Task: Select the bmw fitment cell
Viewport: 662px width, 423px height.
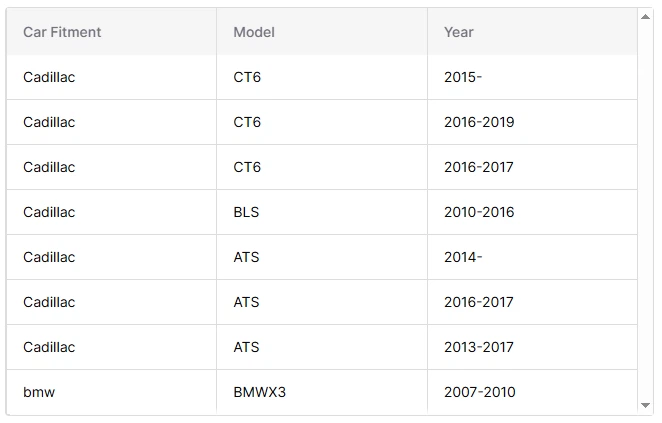Action: pos(39,392)
